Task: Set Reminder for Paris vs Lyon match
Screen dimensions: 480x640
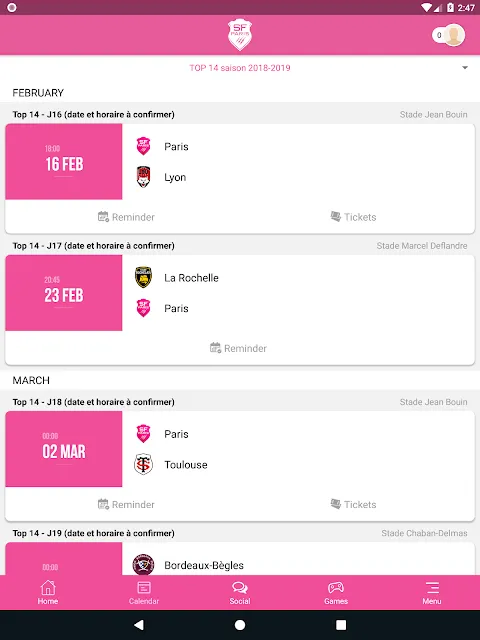Action: pos(126,217)
